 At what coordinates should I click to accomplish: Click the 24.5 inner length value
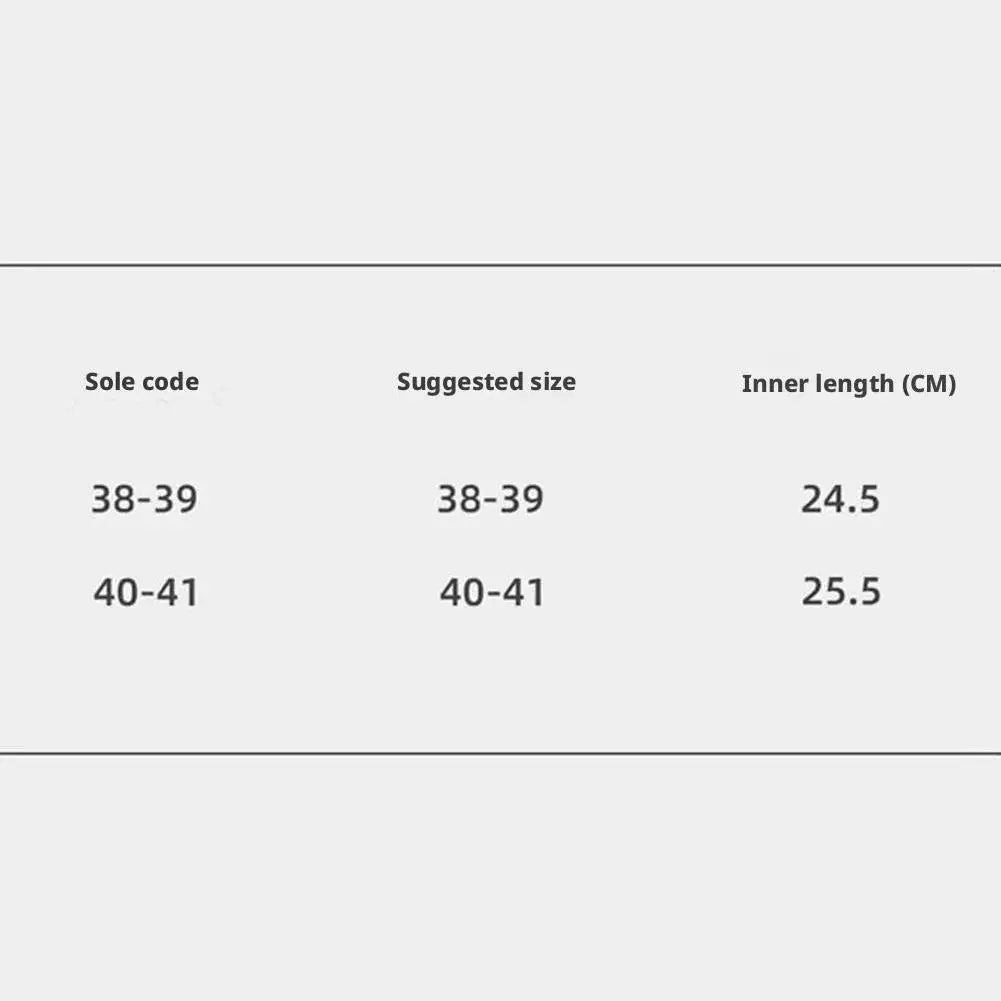(840, 498)
